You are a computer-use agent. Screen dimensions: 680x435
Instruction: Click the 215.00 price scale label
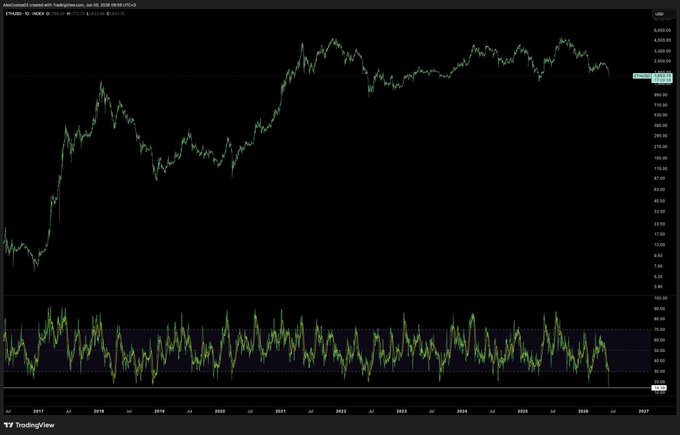[x=660, y=147]
